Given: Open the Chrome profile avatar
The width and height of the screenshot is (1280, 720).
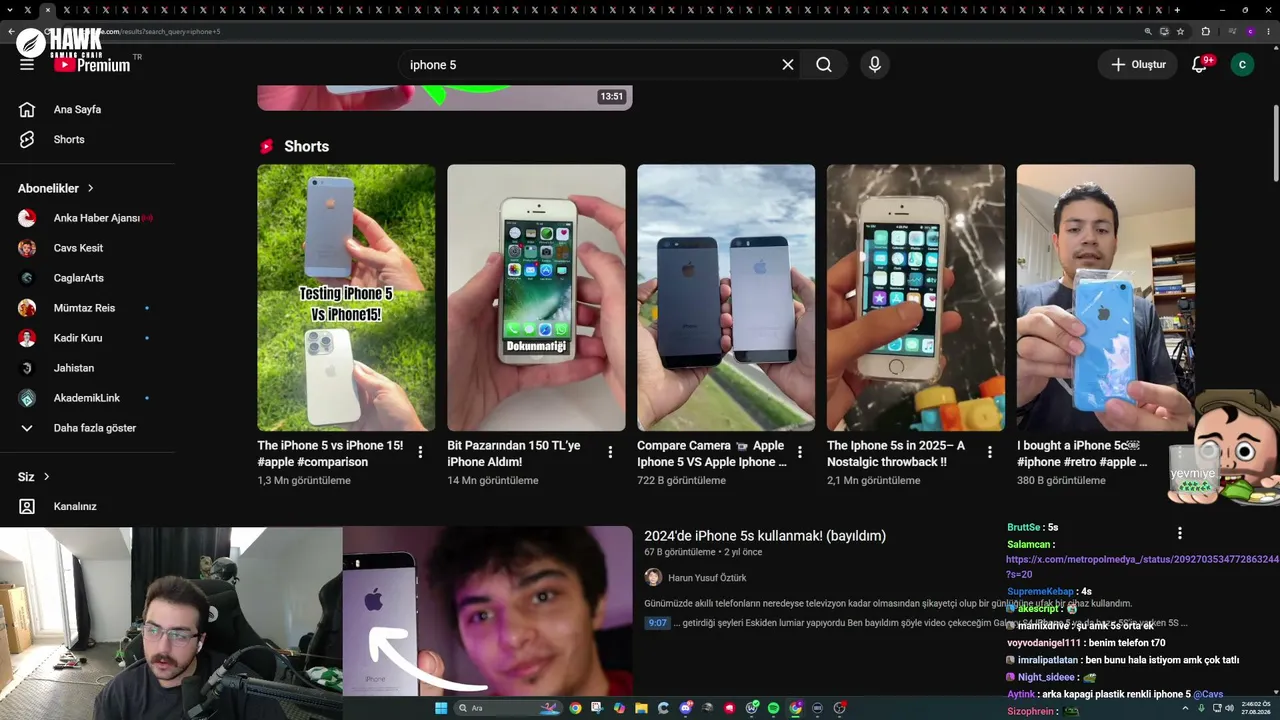Looking at the screenshot, I should 1250,31.
